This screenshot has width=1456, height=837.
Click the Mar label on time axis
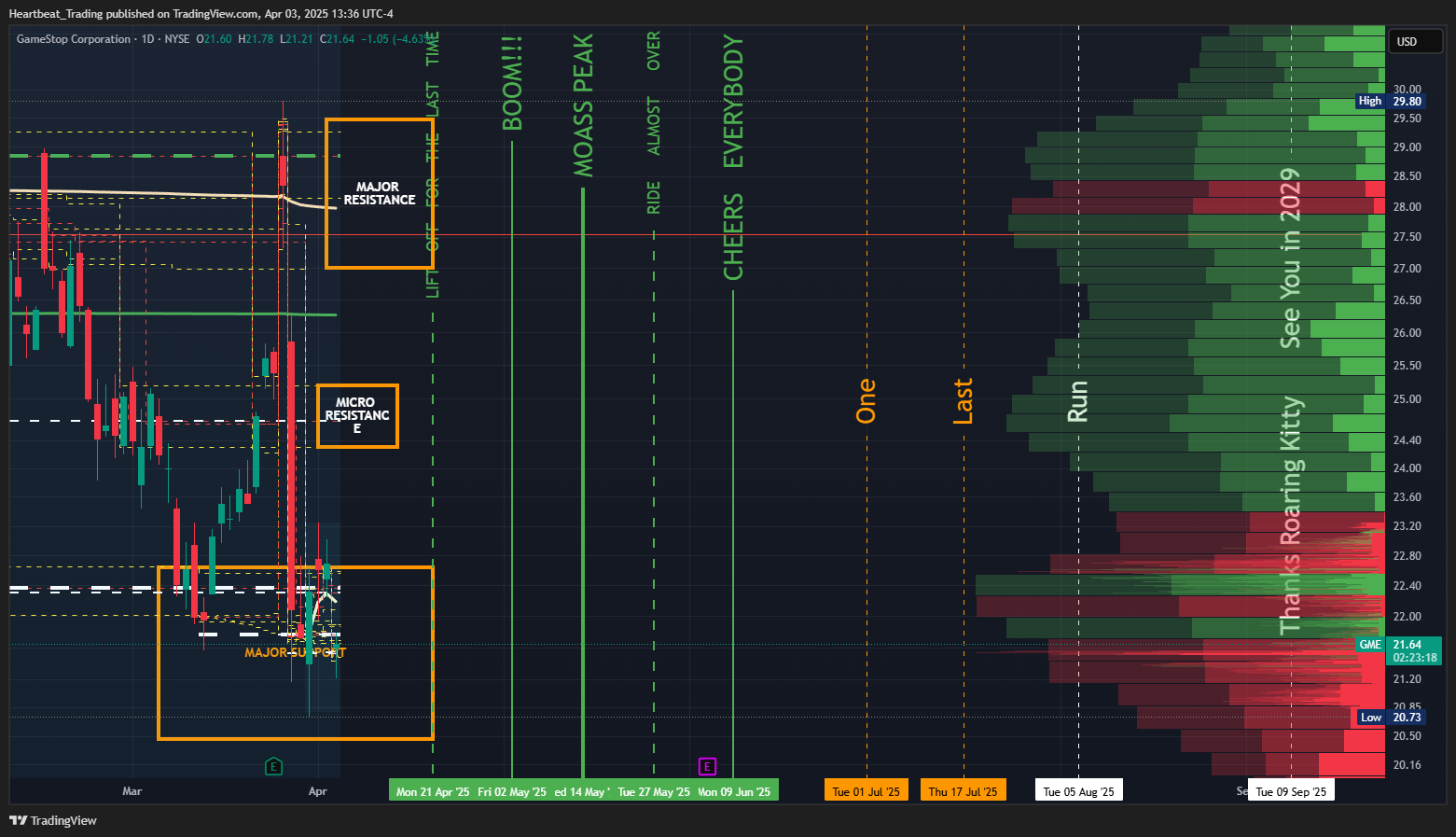tap(132, 791)
